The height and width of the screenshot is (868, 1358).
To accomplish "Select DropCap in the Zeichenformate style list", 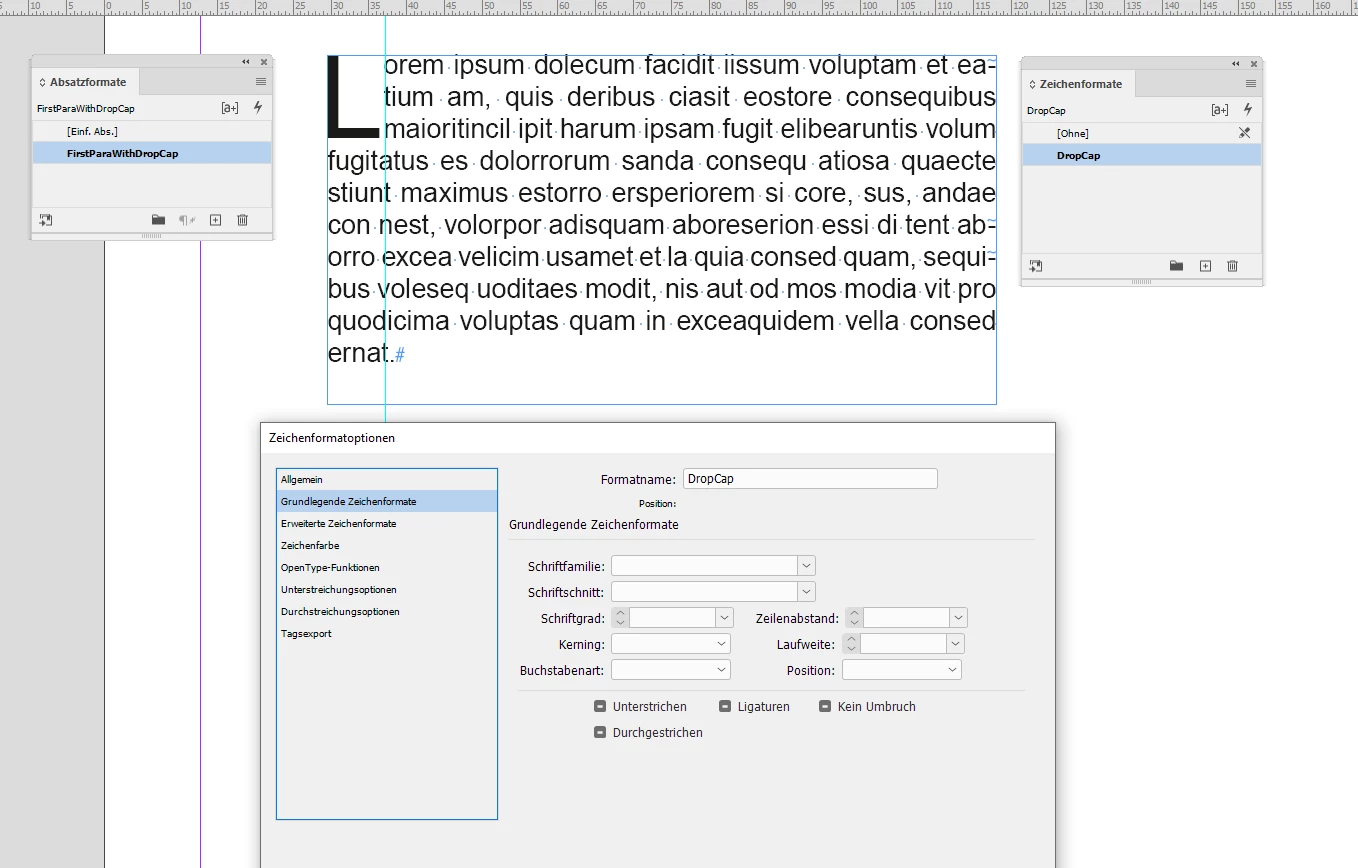I will coord(1142,155).
